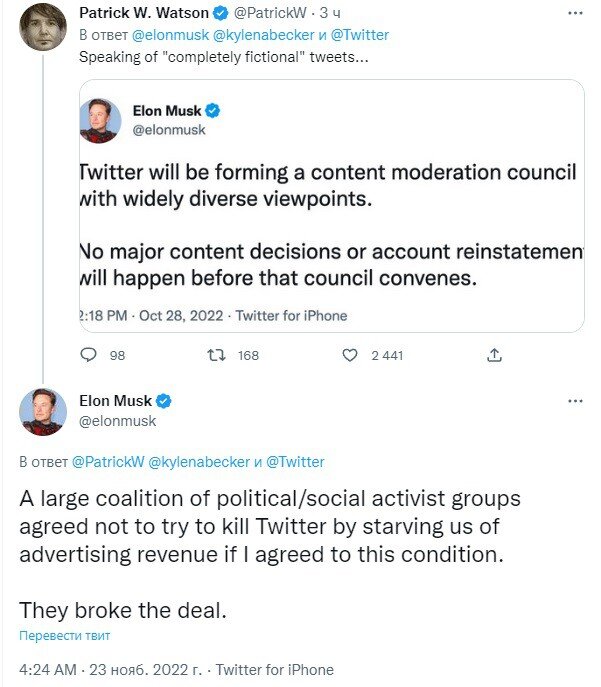Click the retweet icon showing 168
The height and width of the screenshot is (687, 601).
click(216, 355)
